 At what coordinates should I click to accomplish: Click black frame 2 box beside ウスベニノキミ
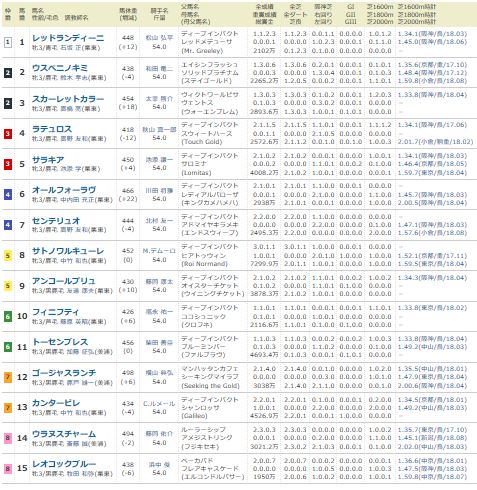coord(8,73)
